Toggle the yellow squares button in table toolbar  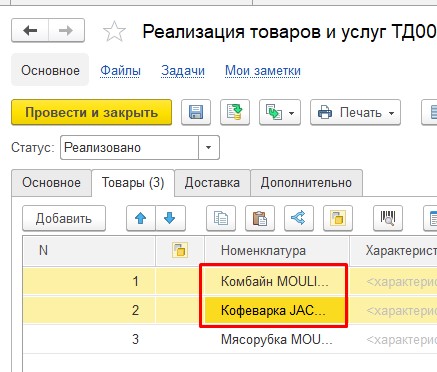(x=338, y=218)
